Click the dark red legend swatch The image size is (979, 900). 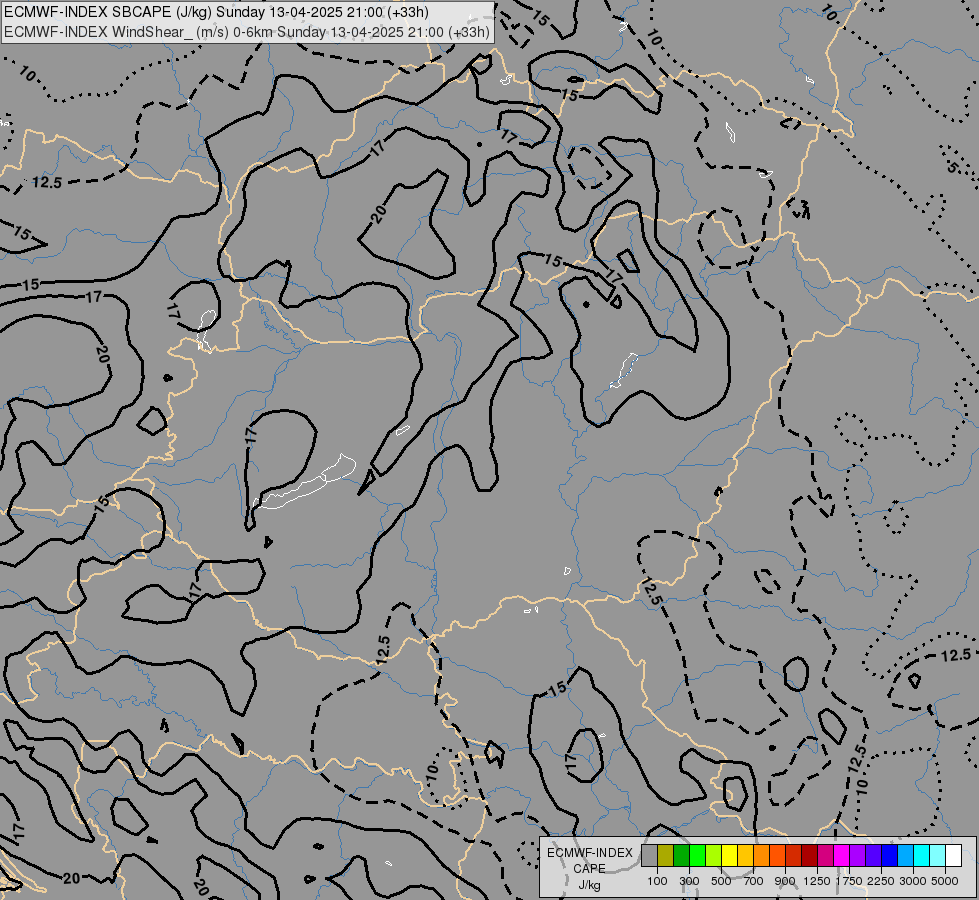click(x=810, y=856)
